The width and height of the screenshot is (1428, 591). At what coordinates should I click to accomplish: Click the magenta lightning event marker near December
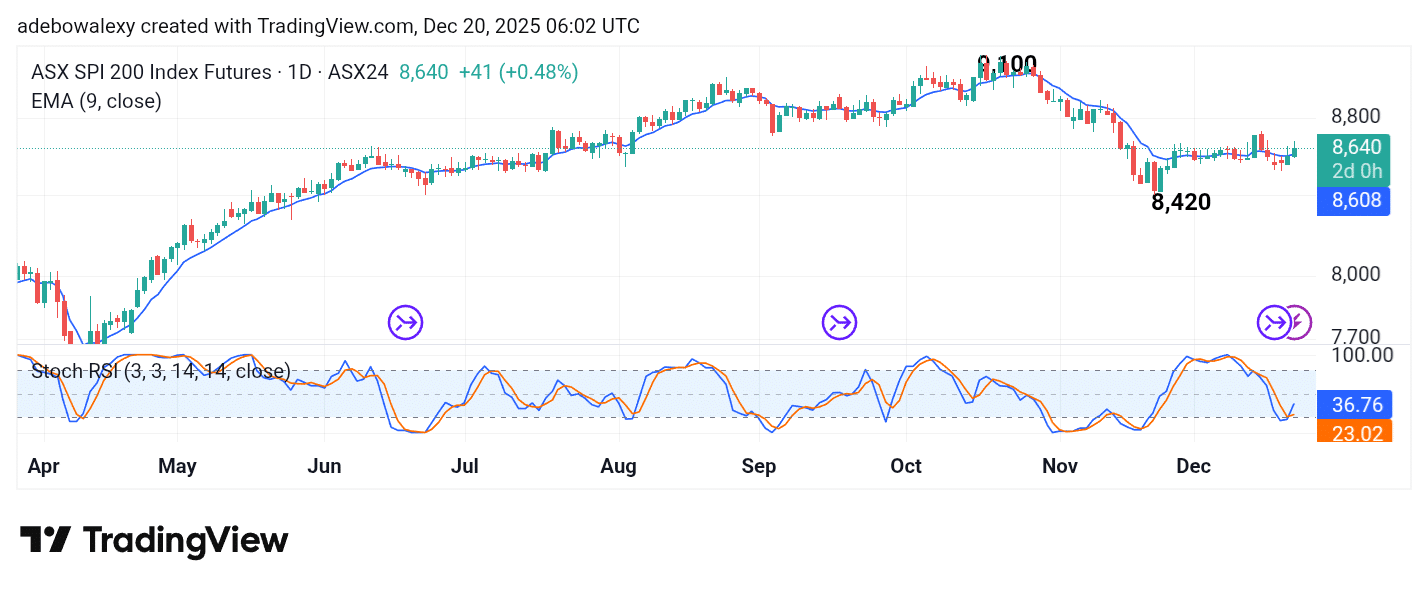pyautogui.click(x=1297, y=320)
